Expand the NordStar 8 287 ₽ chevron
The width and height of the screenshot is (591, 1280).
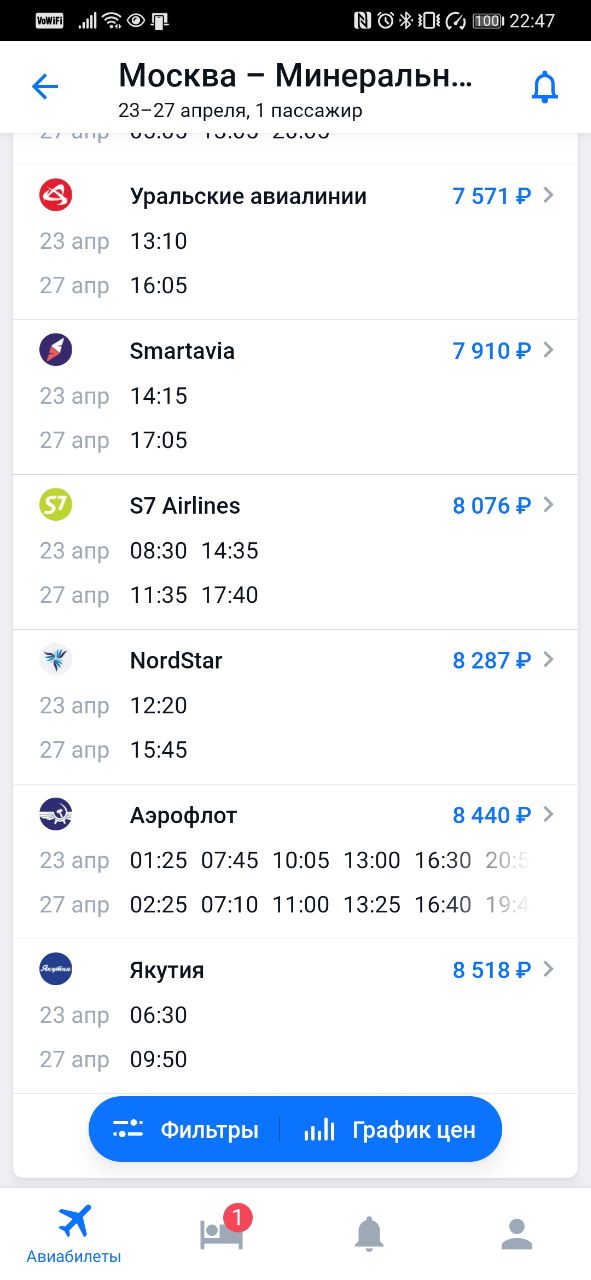[x=548, y=661]
